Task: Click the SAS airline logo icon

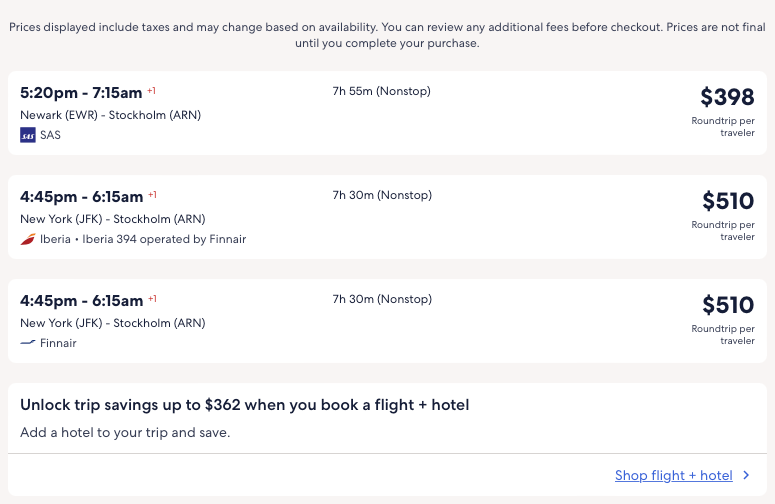Action: pyautogui.click(x=28, y=135)
